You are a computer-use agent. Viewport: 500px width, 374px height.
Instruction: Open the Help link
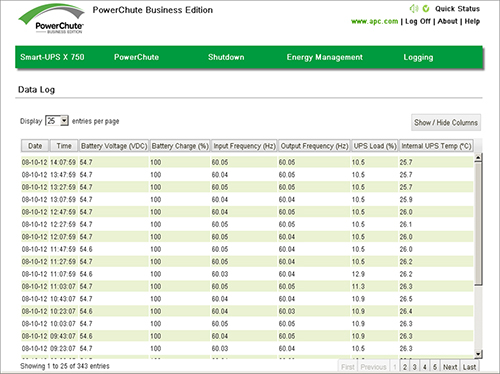(472, 21)
